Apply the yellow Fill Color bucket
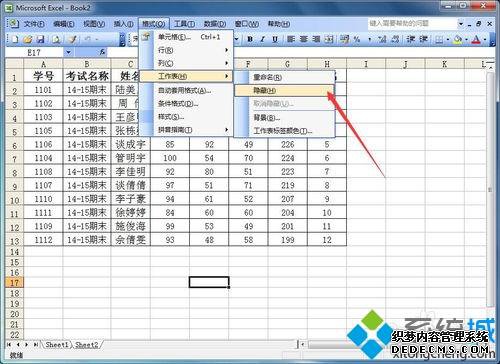500x364 pixels. coord(458,40)
